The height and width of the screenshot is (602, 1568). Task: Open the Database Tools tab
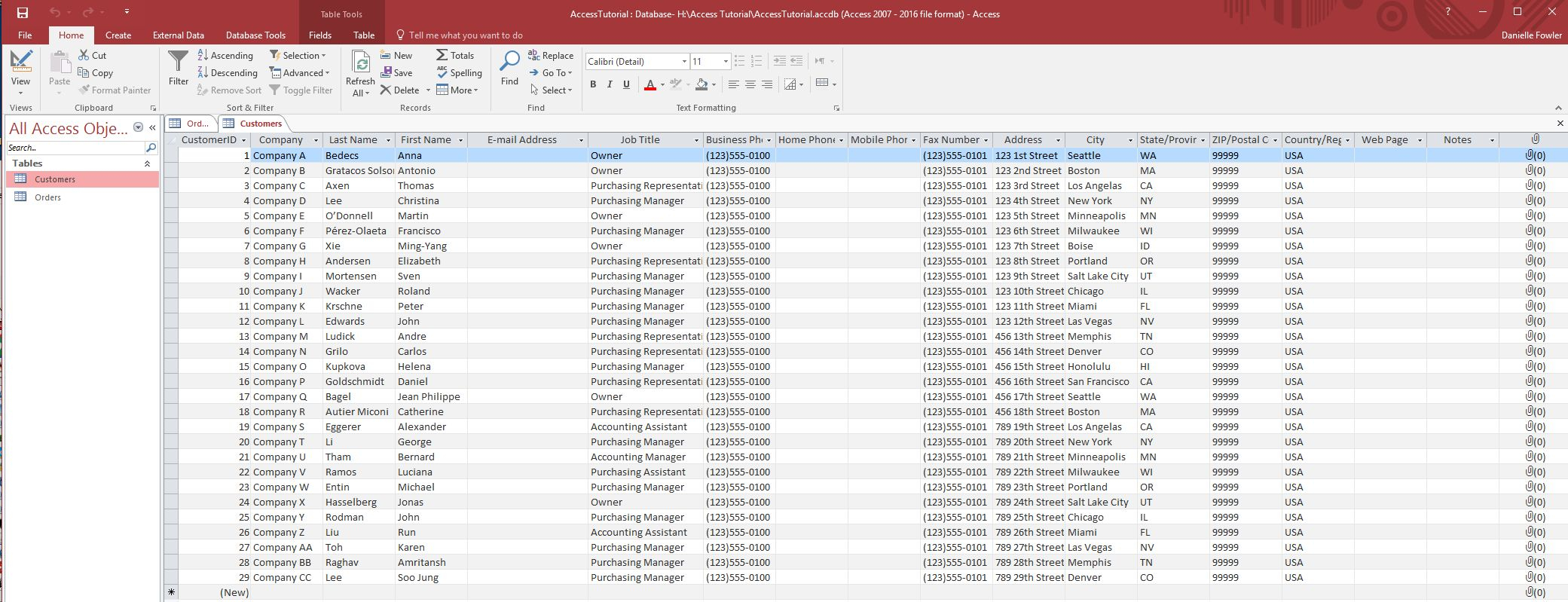(x=255, y=35)
